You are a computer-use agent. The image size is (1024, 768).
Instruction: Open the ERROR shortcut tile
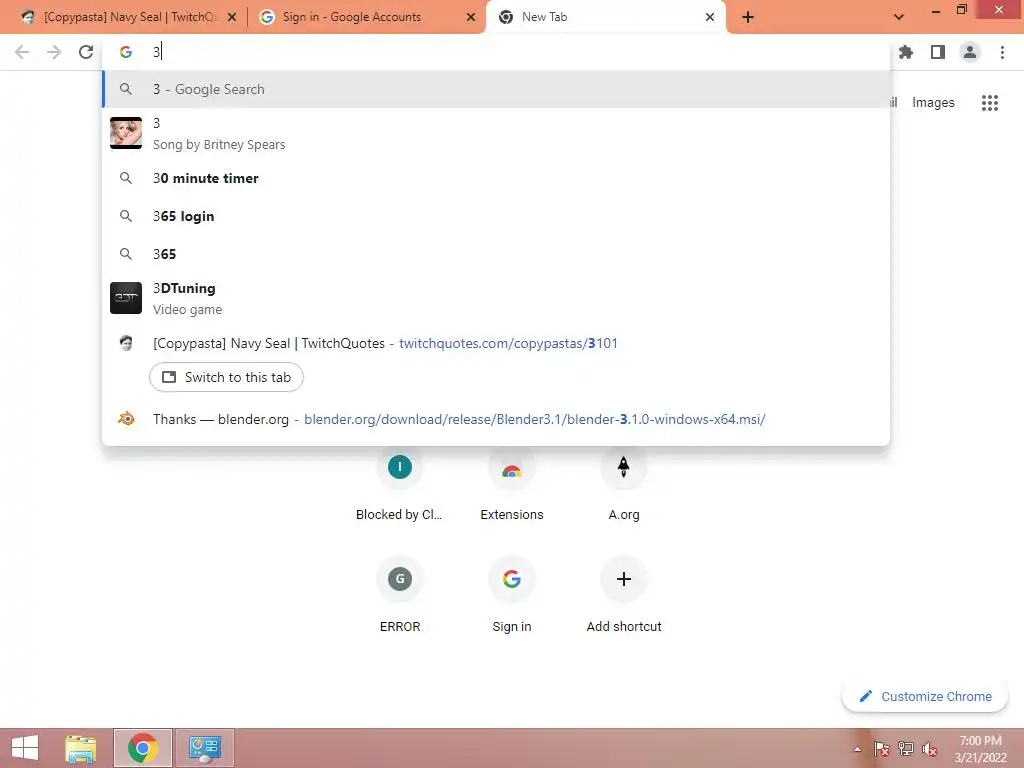(x=400, y=594)
